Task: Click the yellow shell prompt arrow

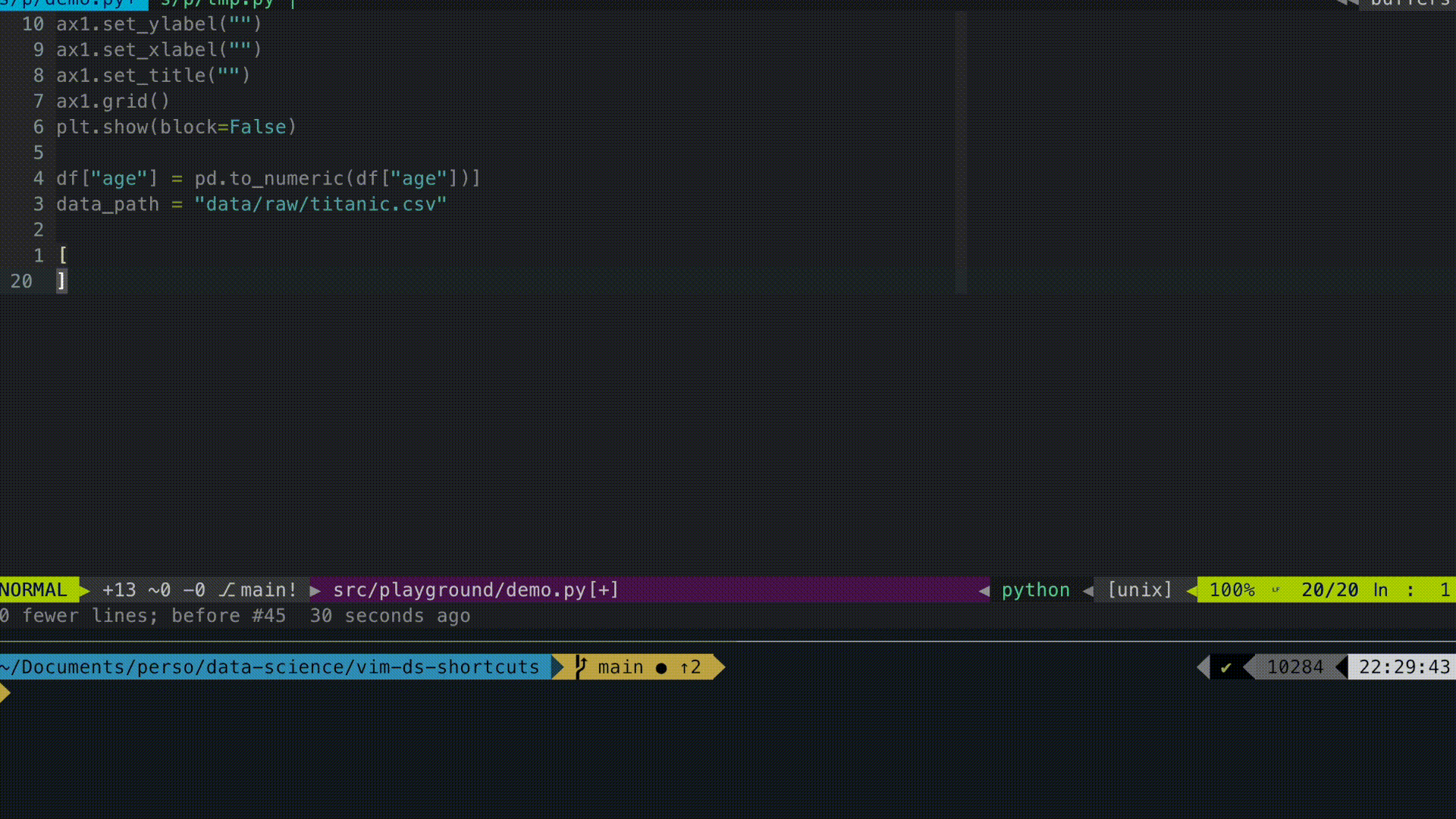Action: [x=5, y=692]
